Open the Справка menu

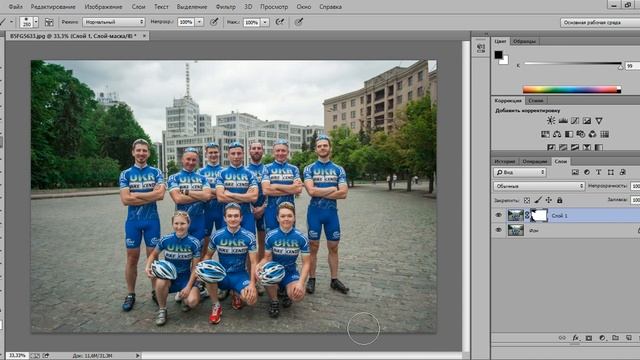pos(330,7)
